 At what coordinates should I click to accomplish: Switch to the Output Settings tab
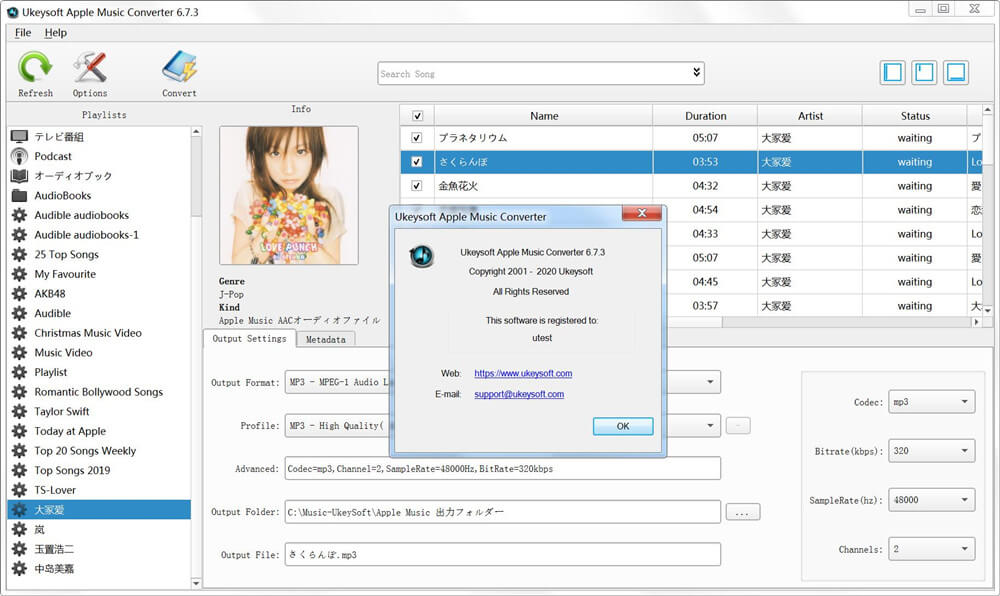[x=249, y=338]
